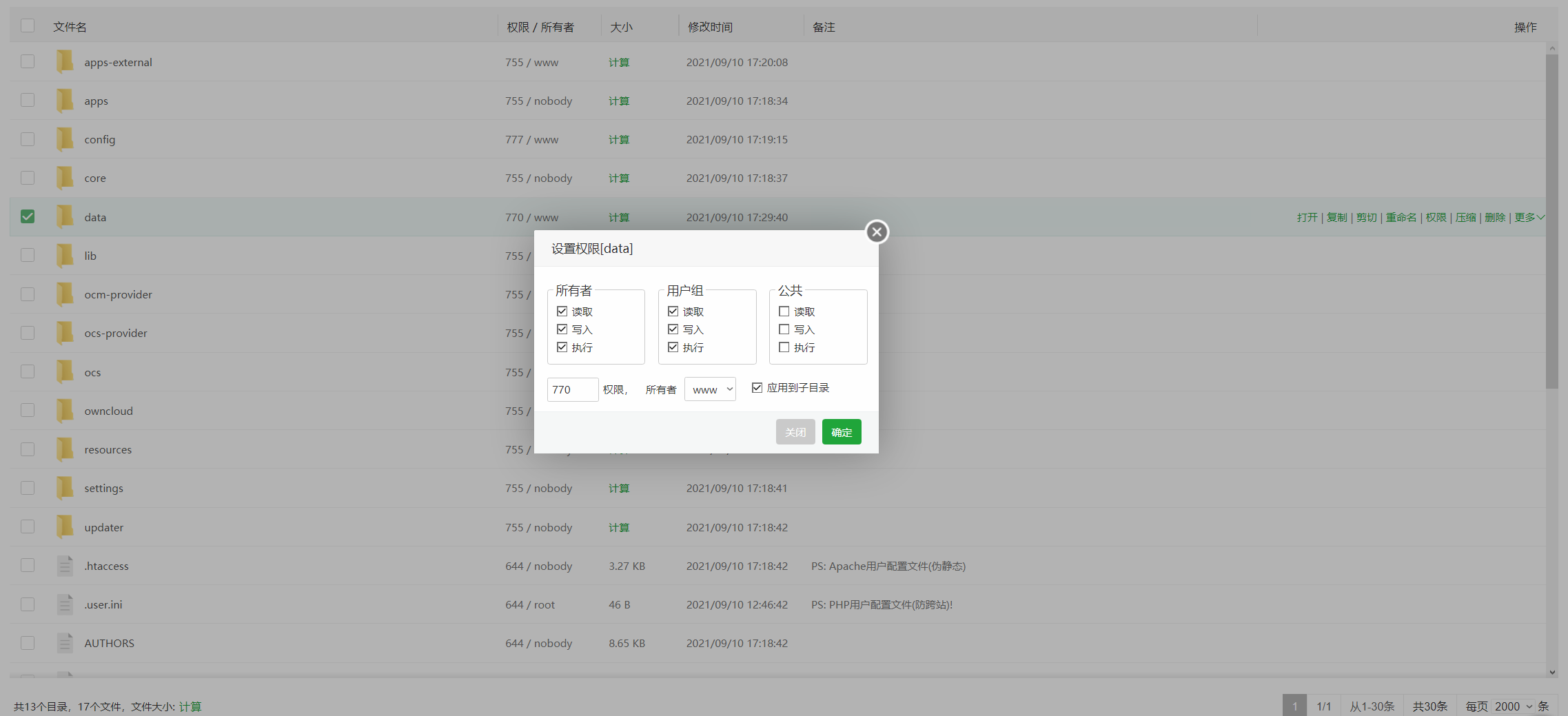Expand the 更多 menu in data row
Image resolution: width=1568 pixels, height=716 pixels.
(1529, 217)
